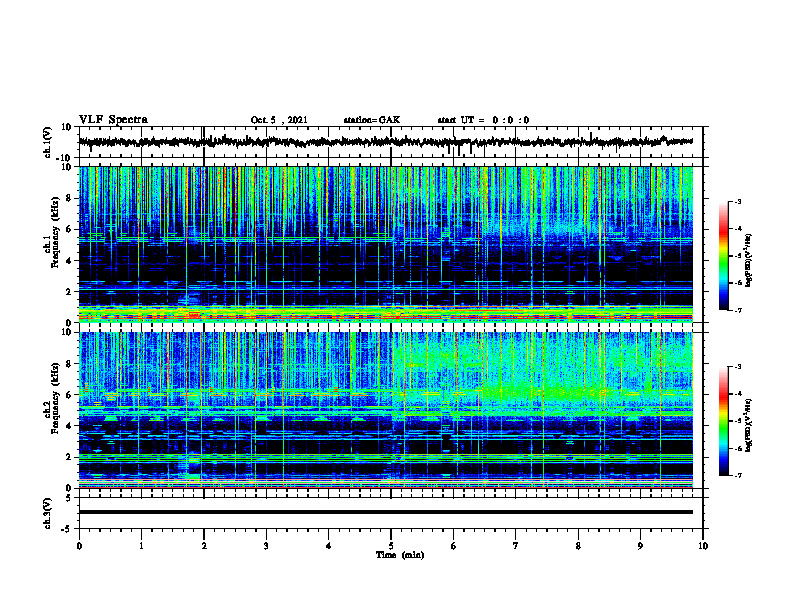792x612 pixels.
Task: Click the "-7" label on ch.2 color bar
Action: coord(738,476)
